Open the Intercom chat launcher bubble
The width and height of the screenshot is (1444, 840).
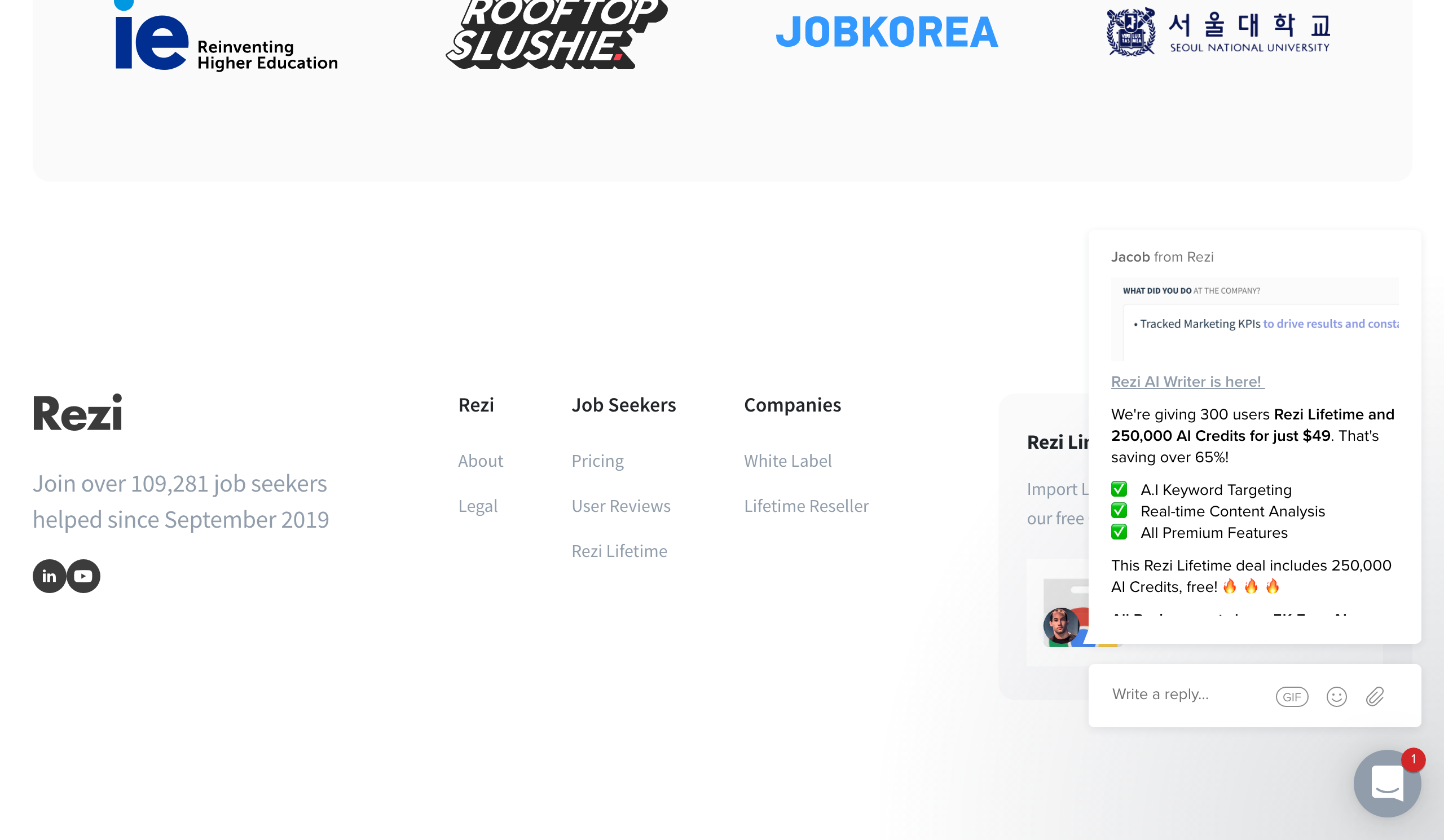(1386, 783)
